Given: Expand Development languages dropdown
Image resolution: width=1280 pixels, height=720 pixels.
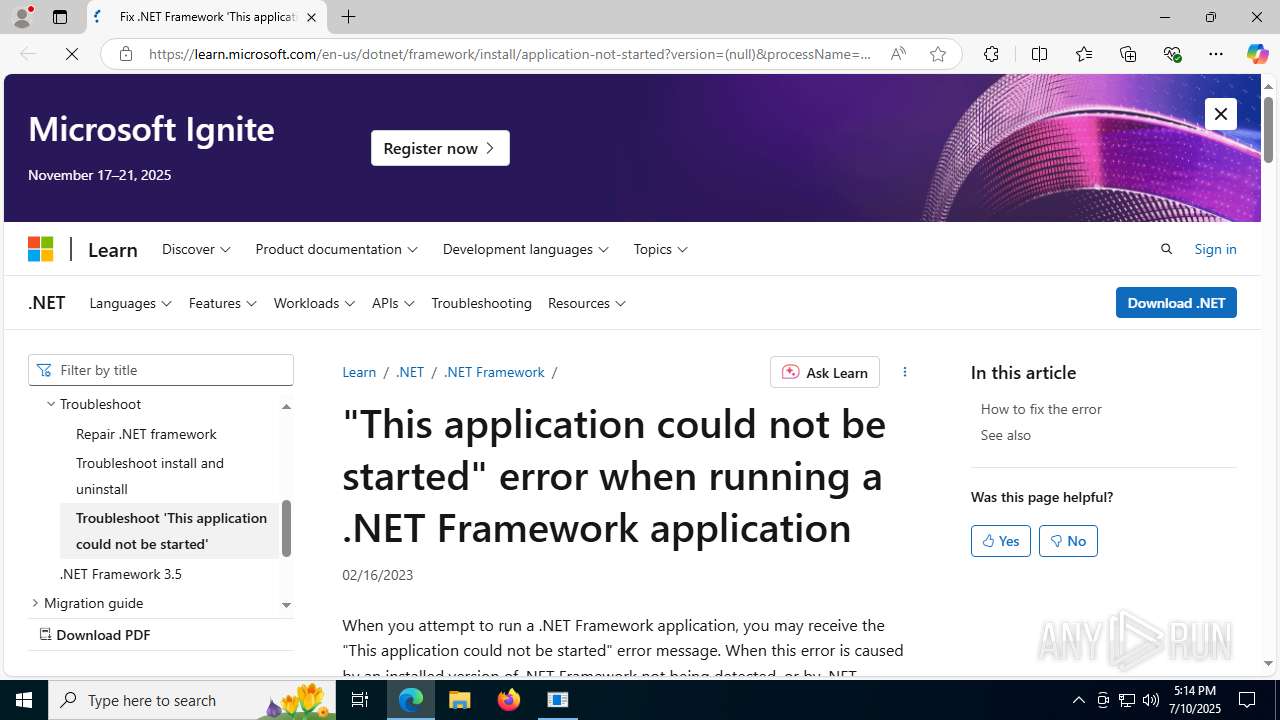Looking at the screenshot, I should (525, 249).
